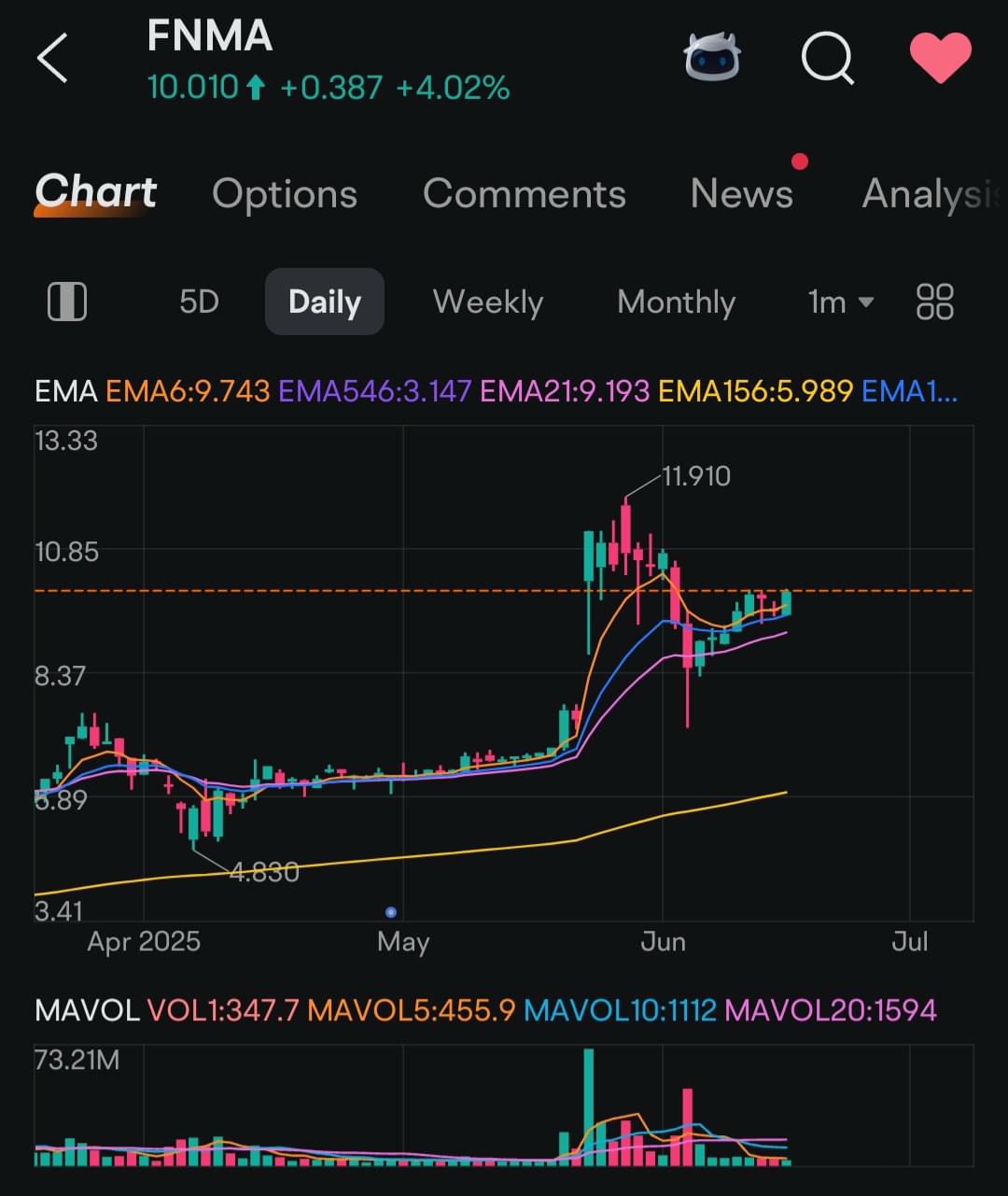Viewport: 1008px width, 1196px height.
Task: Tap the 4.830 low price label
Action: pos(264,872)
